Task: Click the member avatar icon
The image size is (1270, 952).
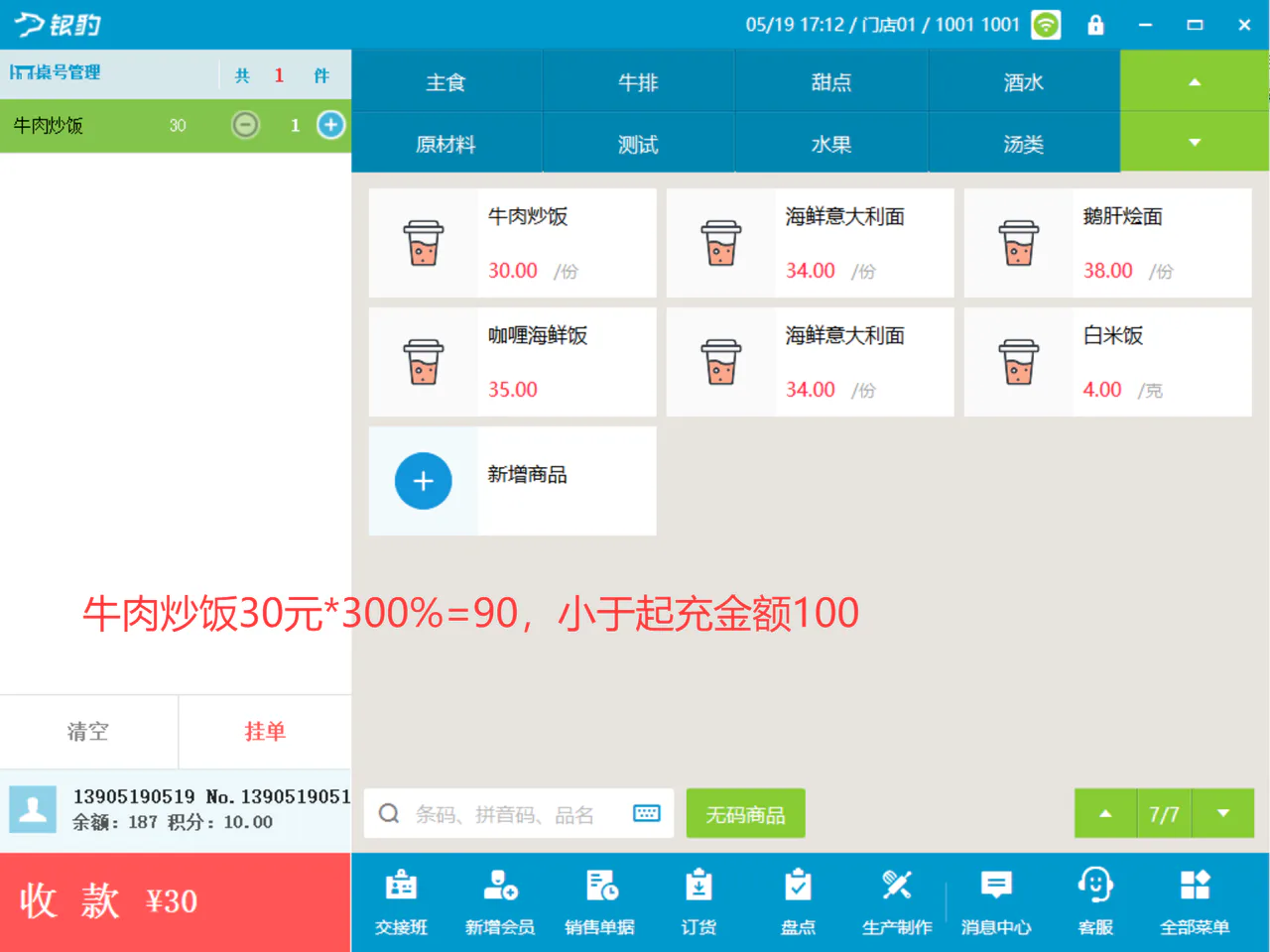Action: [x=33, y=809]
